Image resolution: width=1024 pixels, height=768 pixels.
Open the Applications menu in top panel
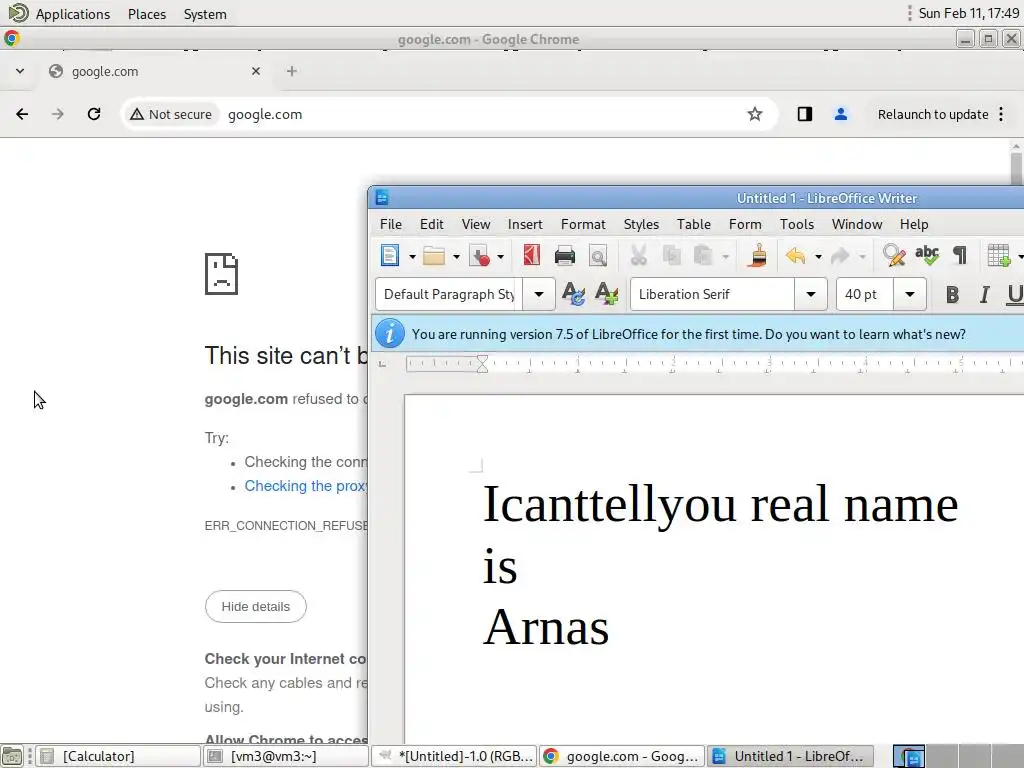pos(72,14)
